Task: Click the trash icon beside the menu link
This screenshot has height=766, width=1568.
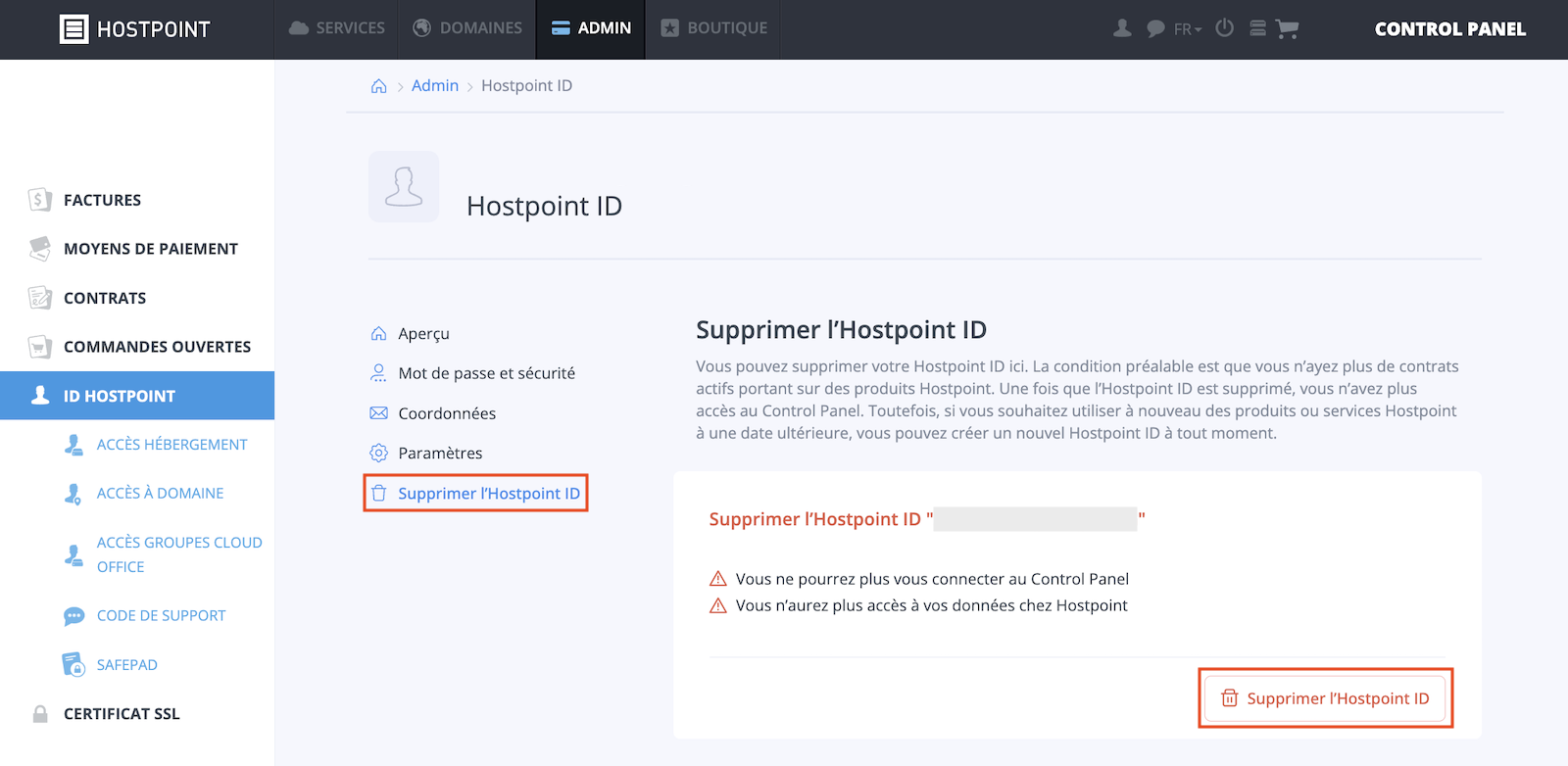Action: (378, 493)
